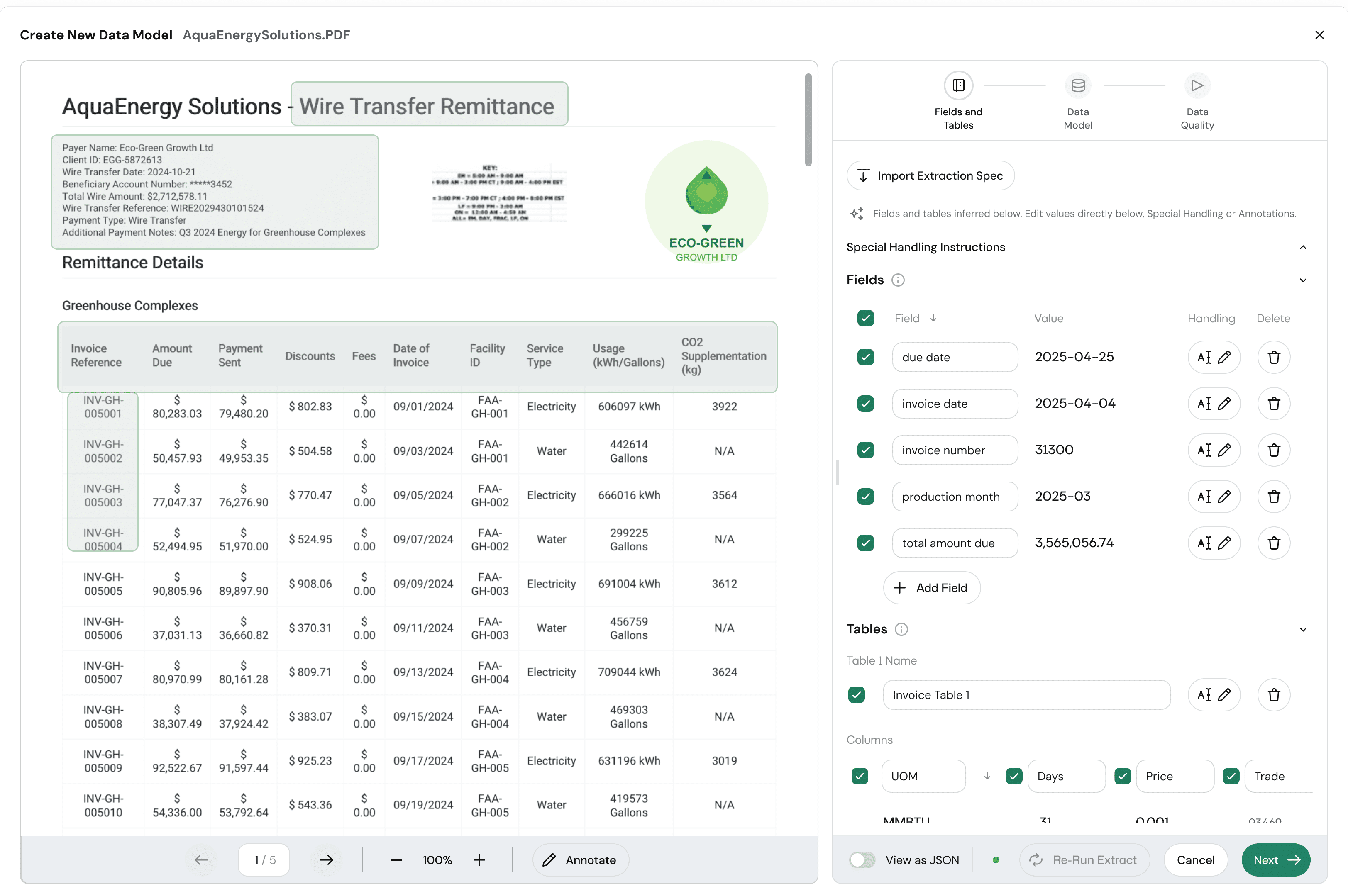The image size is (1348, 896).
Task: Uncheck the UOM column checkbox
Action: [859, 776]
